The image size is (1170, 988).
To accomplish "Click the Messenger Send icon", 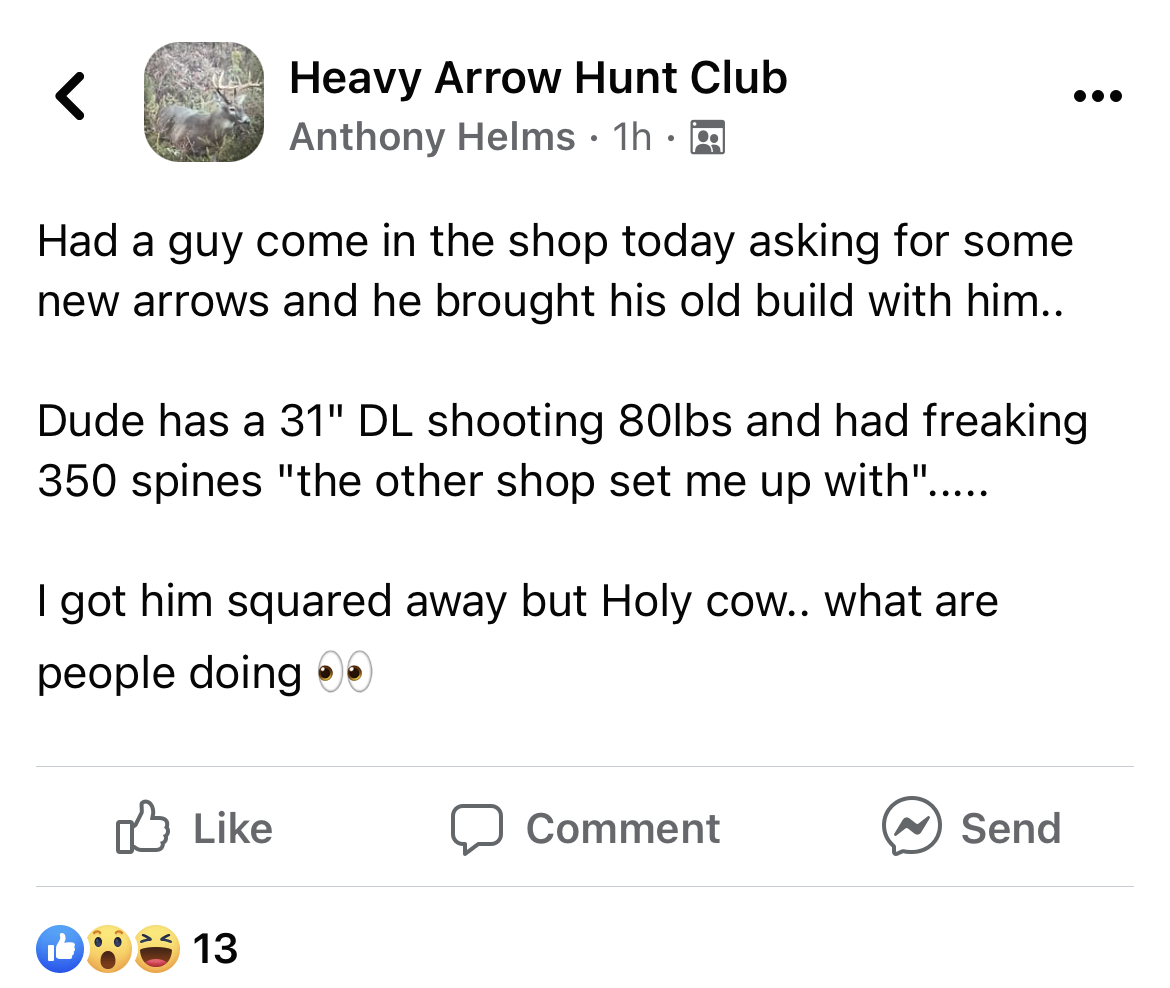I will tap(911, 826).
